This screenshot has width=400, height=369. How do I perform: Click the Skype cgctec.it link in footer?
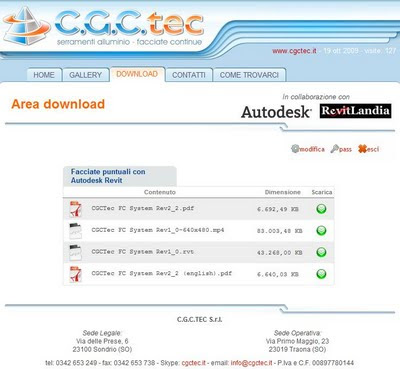click(x=194, y=363)
